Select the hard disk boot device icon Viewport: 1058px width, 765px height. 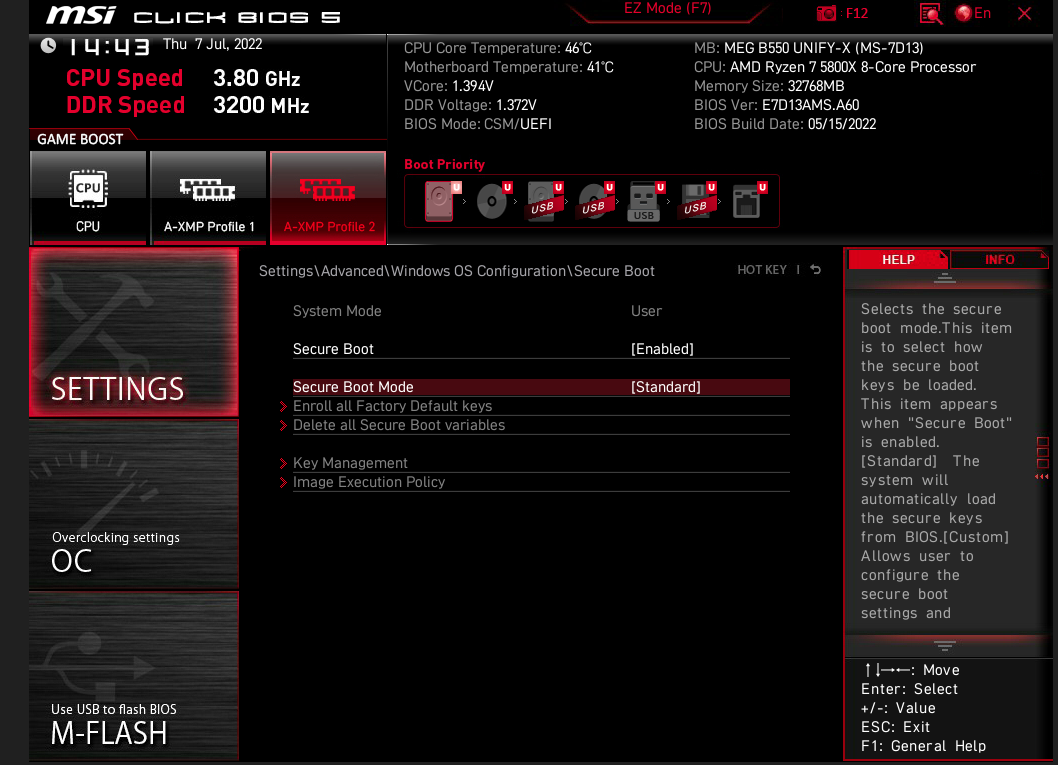pyautogui.click(x=440, y=201)
